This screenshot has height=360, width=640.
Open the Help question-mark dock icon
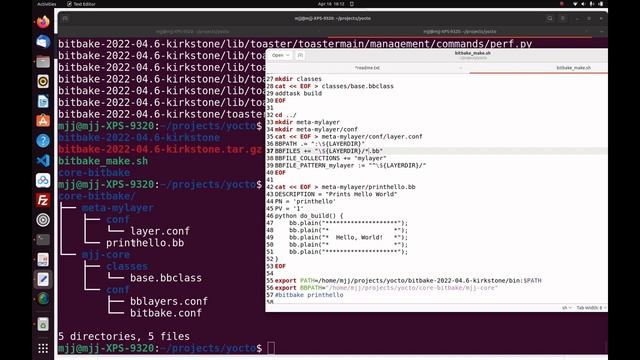click(x=43, y=141)
